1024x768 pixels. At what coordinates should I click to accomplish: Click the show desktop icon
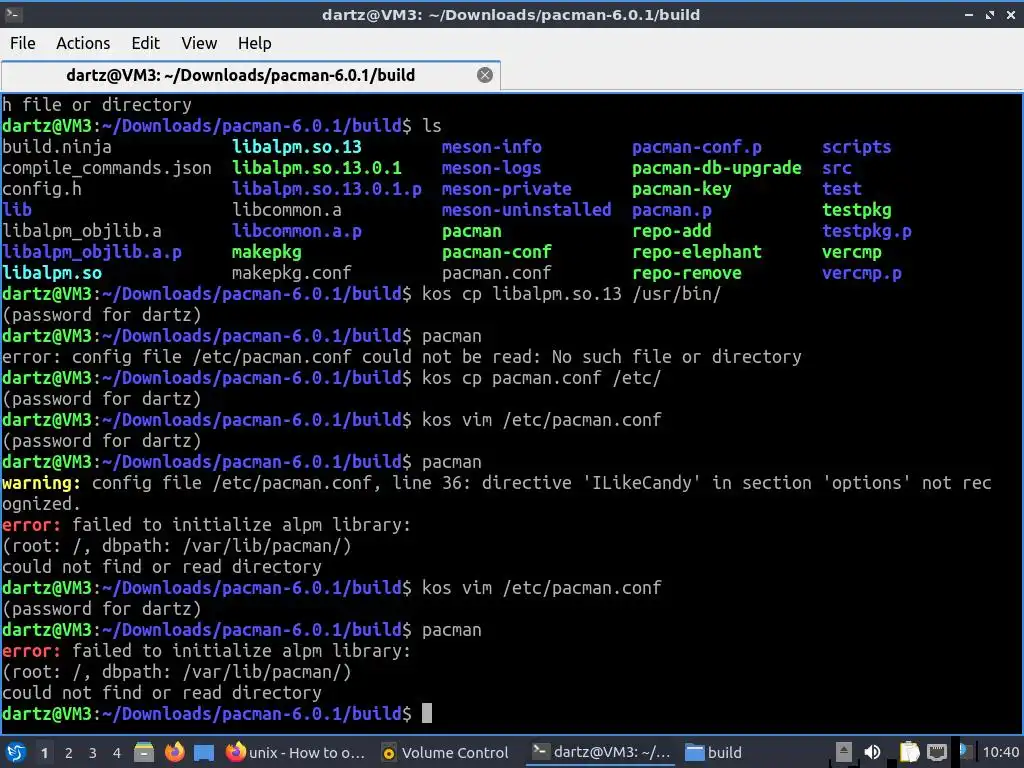tap(204, 752)
